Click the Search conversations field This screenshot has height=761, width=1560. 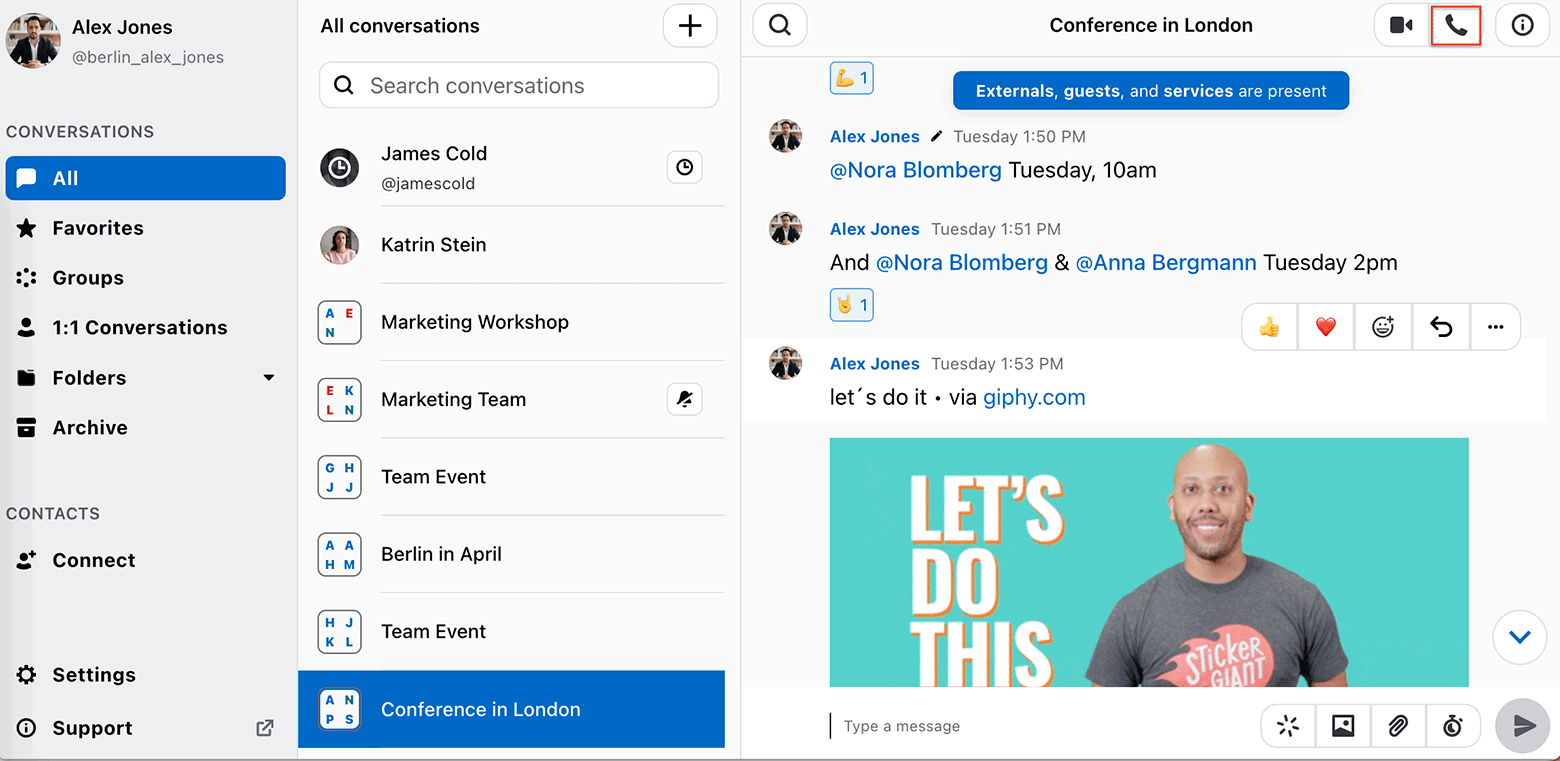pos(519,86)
